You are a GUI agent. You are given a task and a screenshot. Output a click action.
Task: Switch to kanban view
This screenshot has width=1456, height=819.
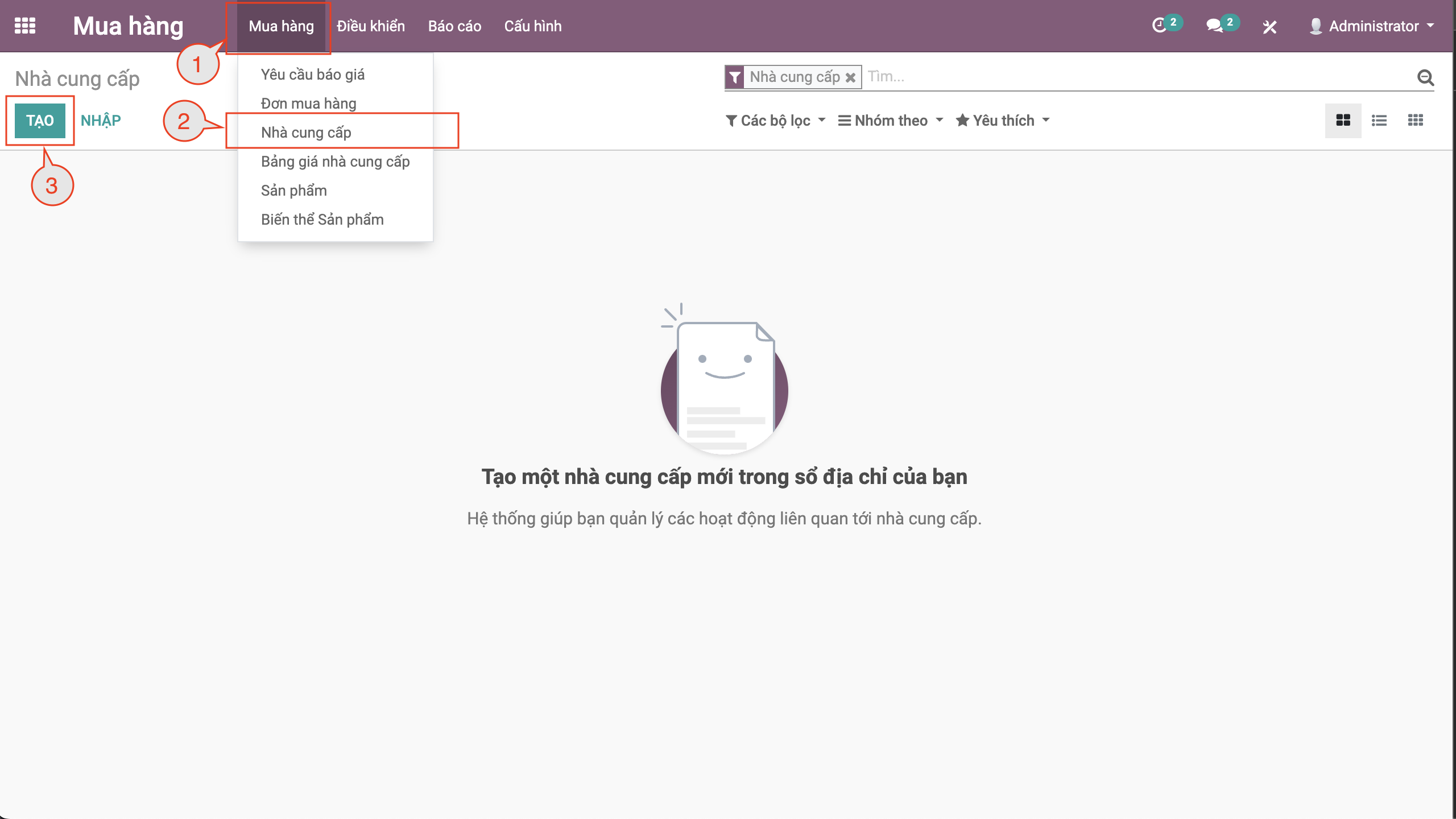pyautogui.click(x=1343, y=121)
